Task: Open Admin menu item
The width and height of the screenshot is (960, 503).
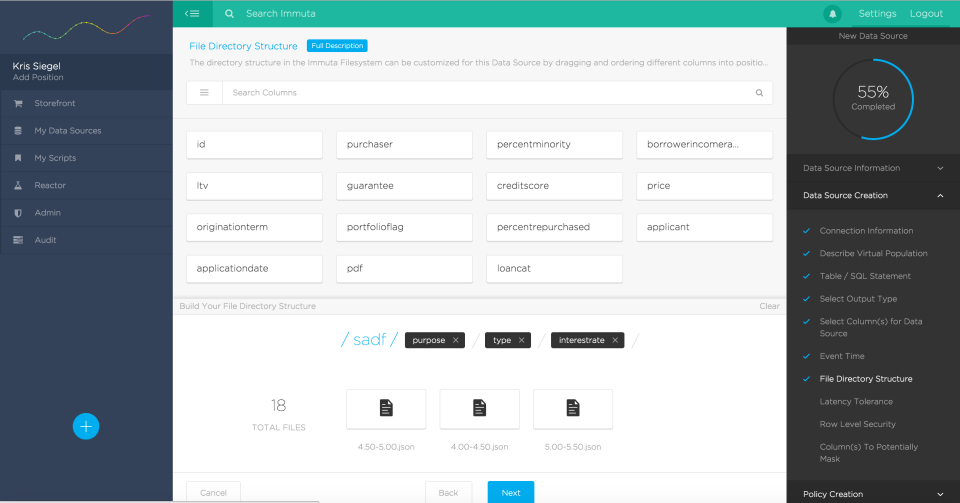Action: point(47,213)
